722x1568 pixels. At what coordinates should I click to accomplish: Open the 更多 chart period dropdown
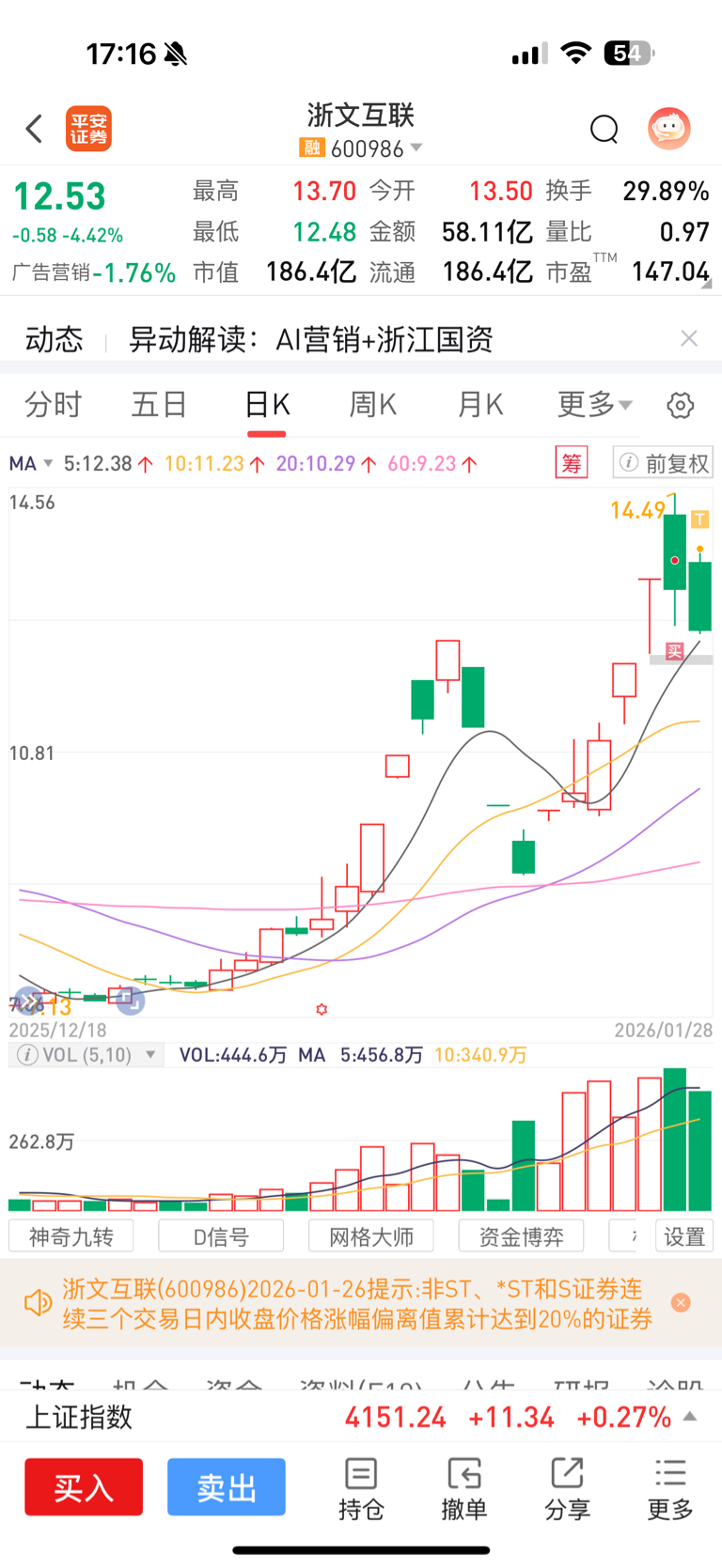[595, 405]
